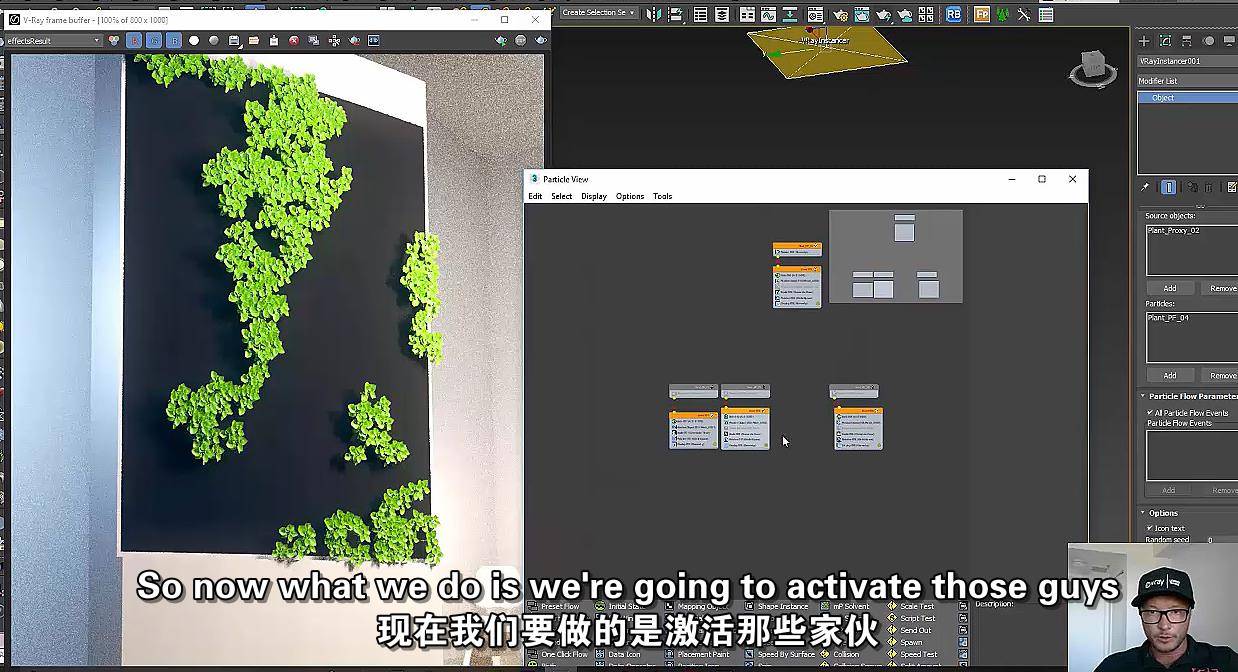The height and width of the screenshot is (672, 1238).
Task: Switch to alpha channel white circle
Action: (194, 40)
